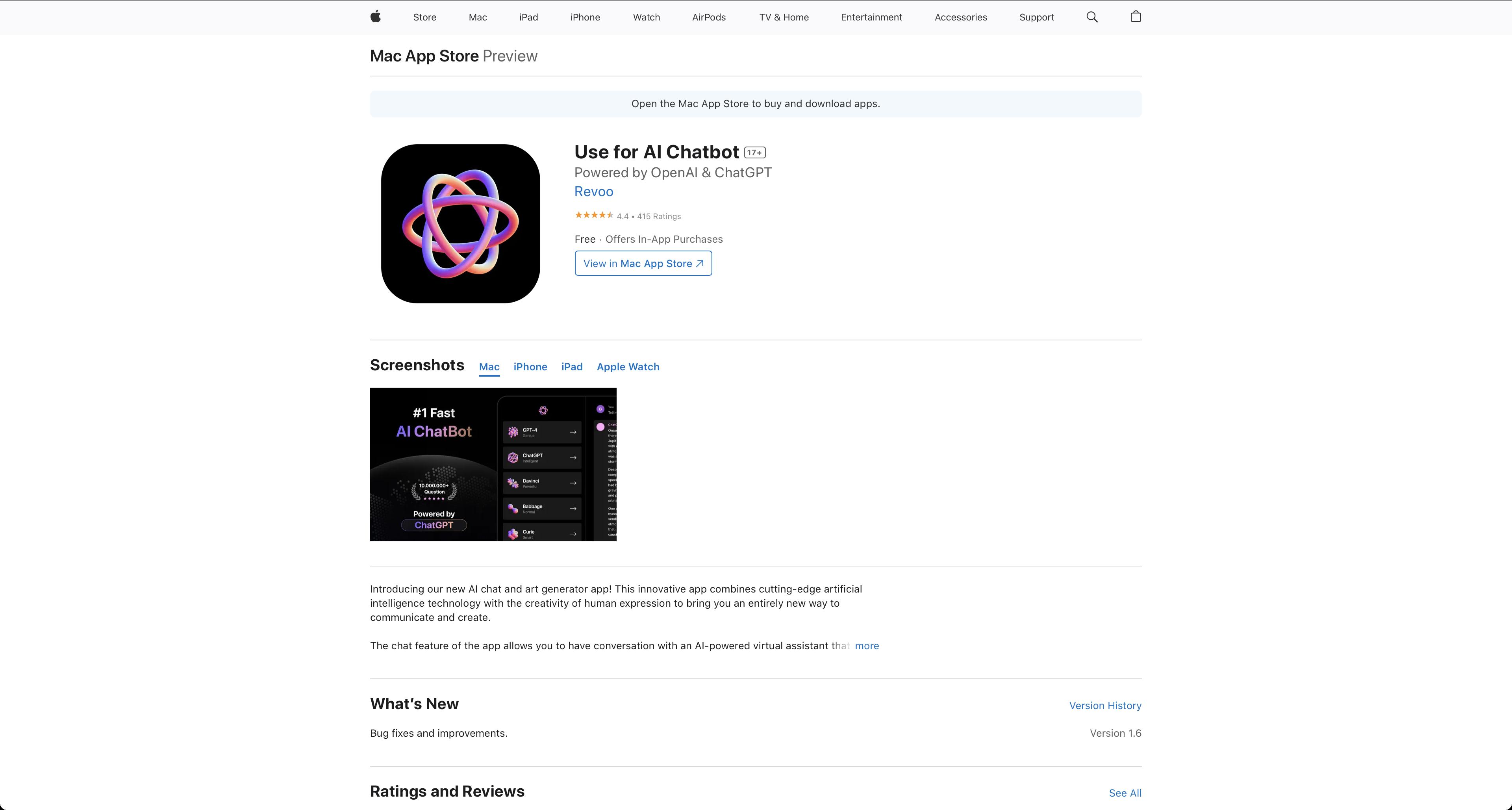Open the Revoo developer link
The width and height of the screenshot is (1512, 810).
coord(593,191)
